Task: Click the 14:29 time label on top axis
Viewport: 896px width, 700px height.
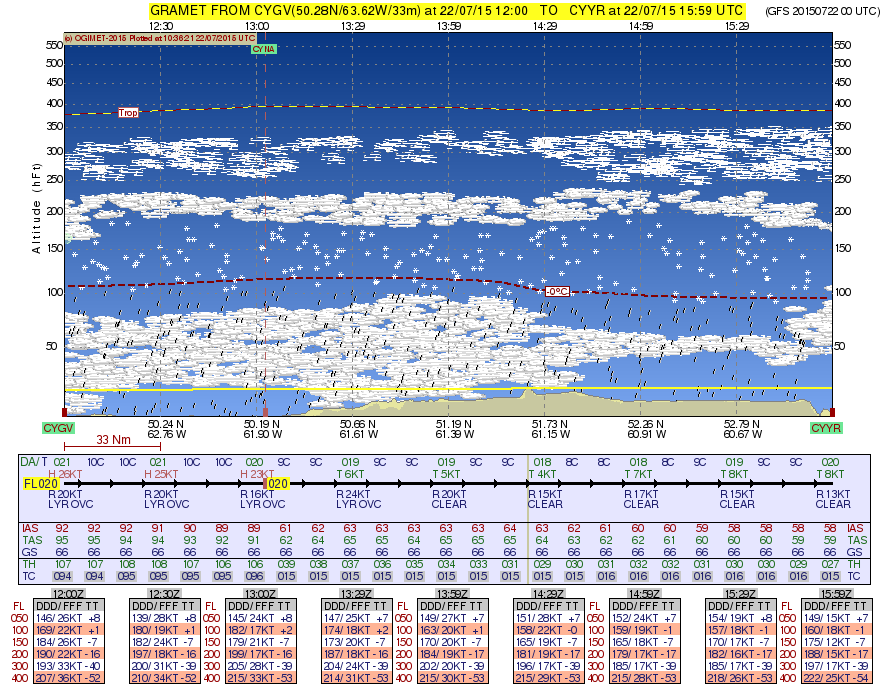Action: 545,26
